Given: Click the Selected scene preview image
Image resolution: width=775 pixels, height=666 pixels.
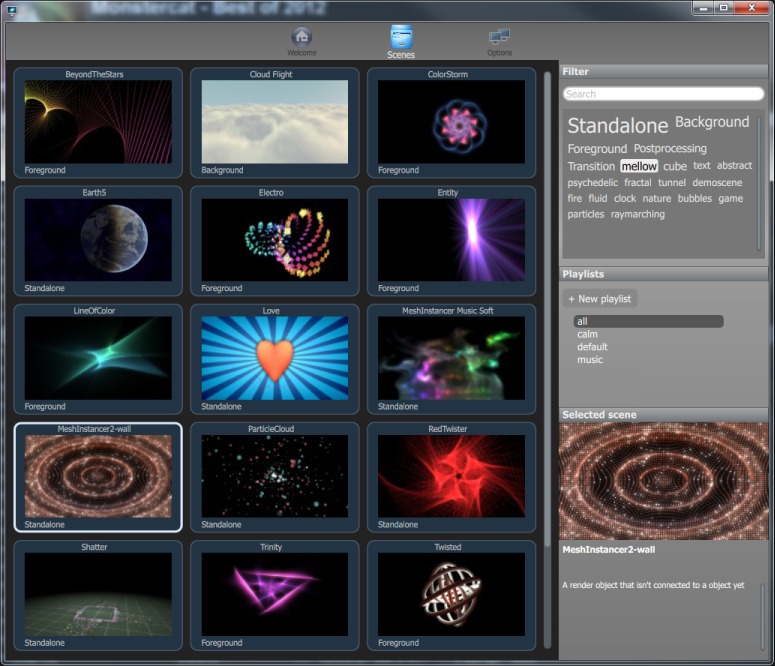Looking at the screenshot, I should point(663,481).
